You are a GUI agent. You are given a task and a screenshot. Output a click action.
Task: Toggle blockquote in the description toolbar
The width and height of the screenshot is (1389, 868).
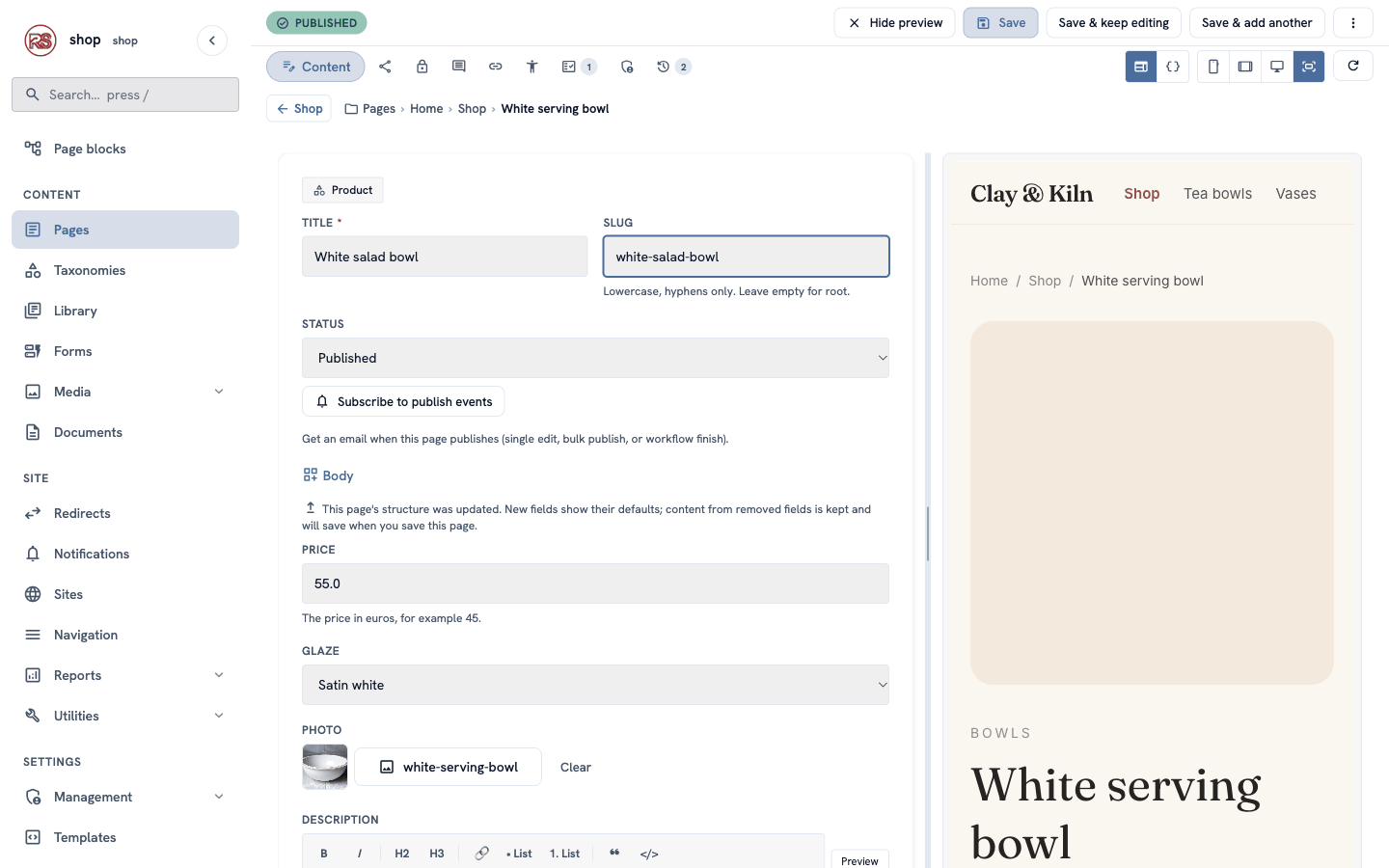[x=614, y=854]
